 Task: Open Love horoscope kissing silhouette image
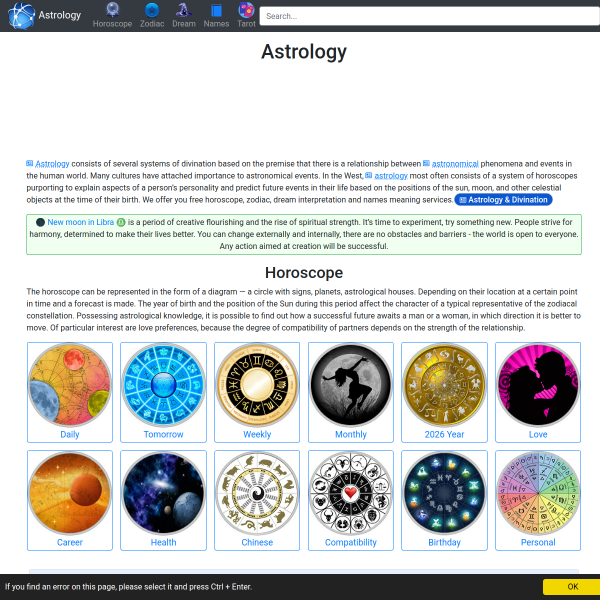[x=538, y=385]
